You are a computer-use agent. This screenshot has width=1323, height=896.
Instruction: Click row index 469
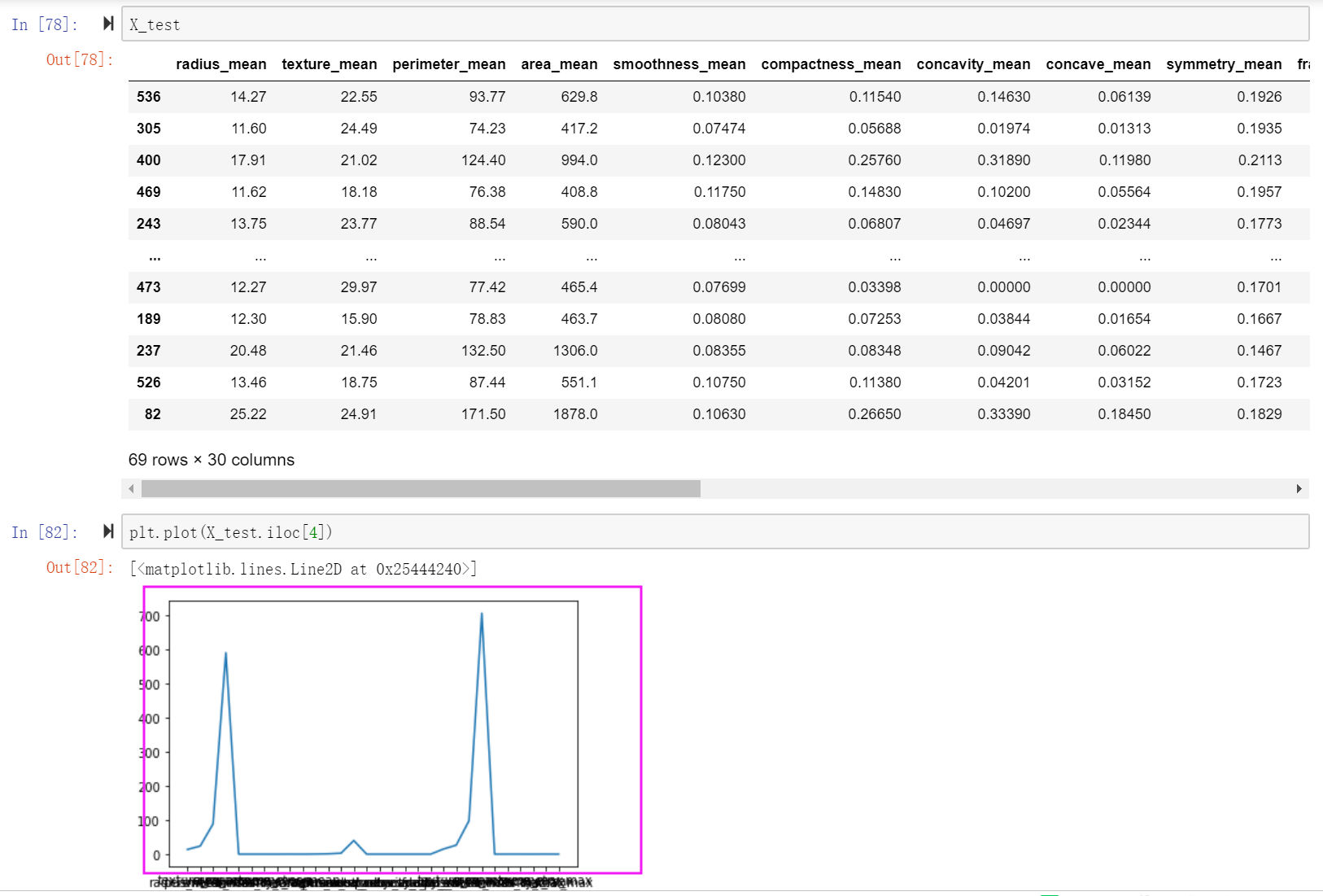tap(149, 192)
